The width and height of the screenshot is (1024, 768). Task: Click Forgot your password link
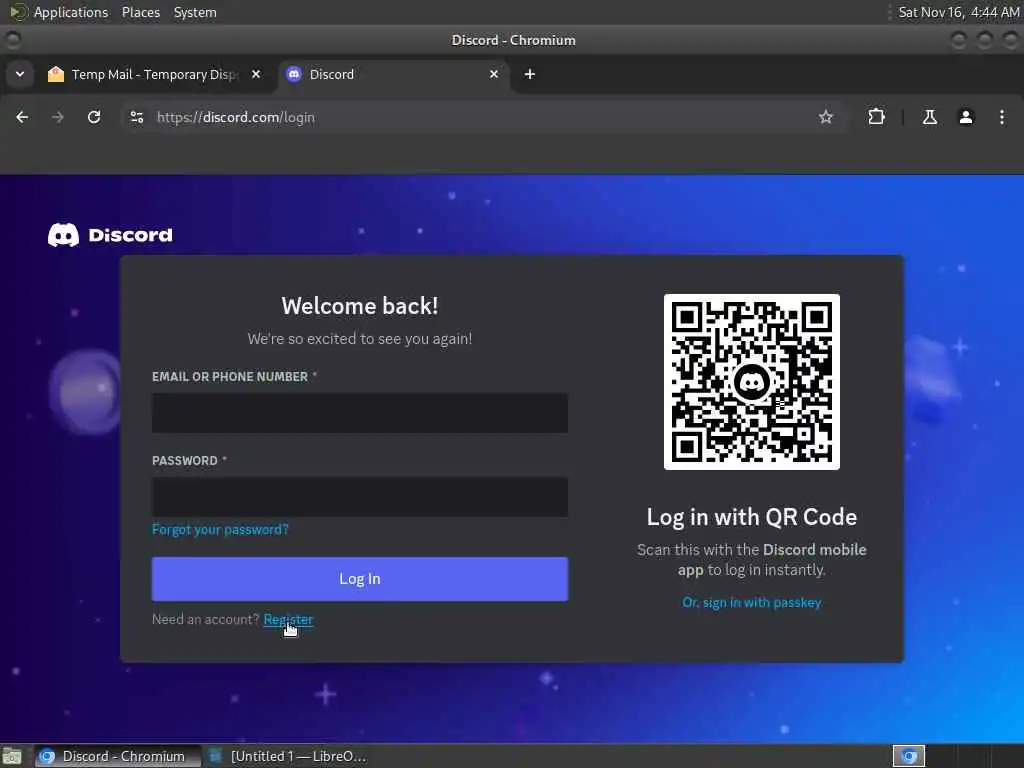(x=220, y=530)
